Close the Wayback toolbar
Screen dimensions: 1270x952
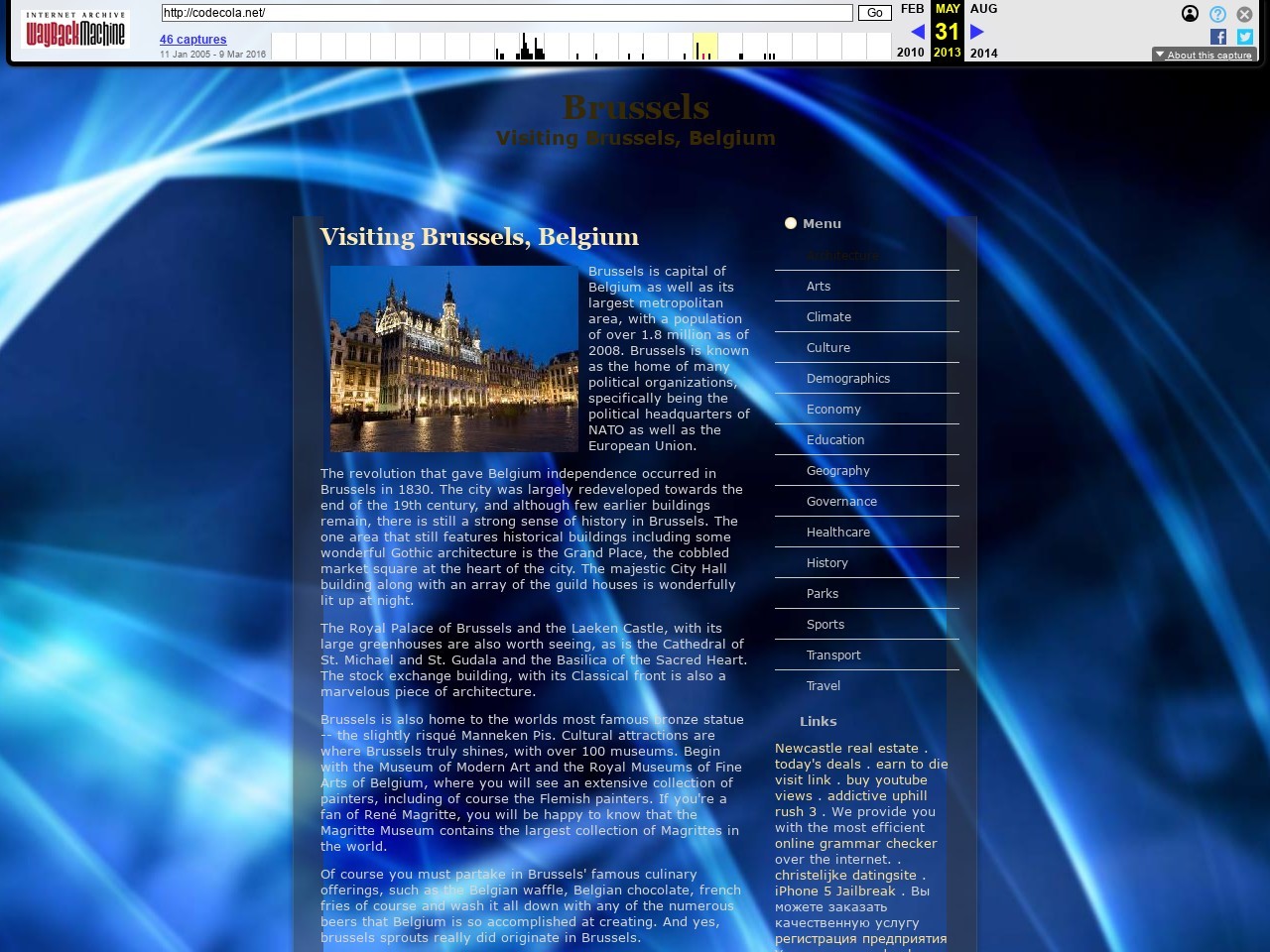click(x=1244, y=14)
